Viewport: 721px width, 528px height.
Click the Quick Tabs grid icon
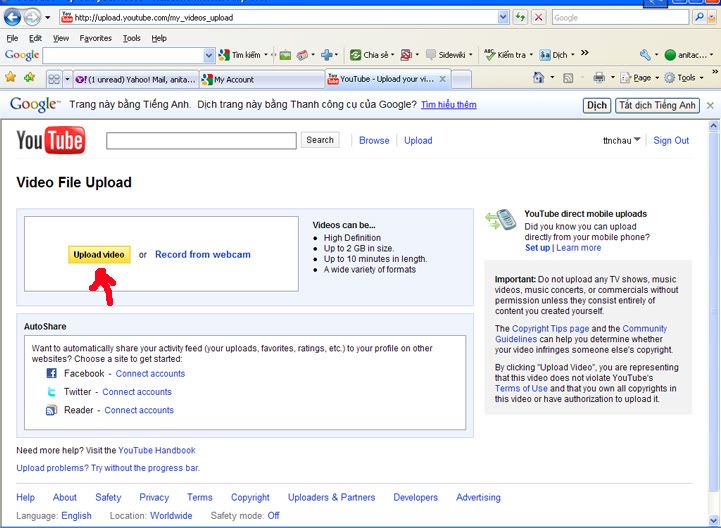pos(54,79)
